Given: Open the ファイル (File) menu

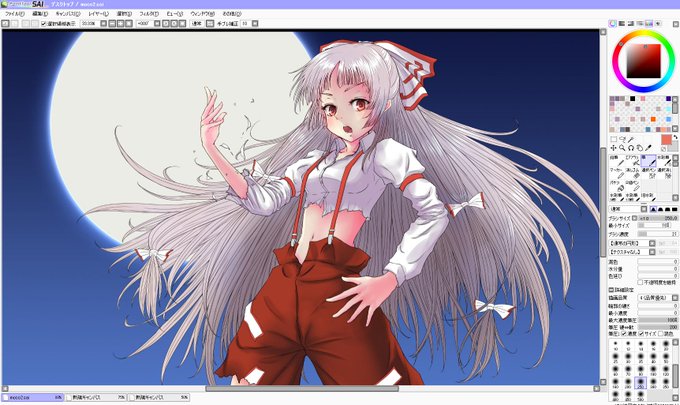Looking at the screenshot, I should pos(15,14).
